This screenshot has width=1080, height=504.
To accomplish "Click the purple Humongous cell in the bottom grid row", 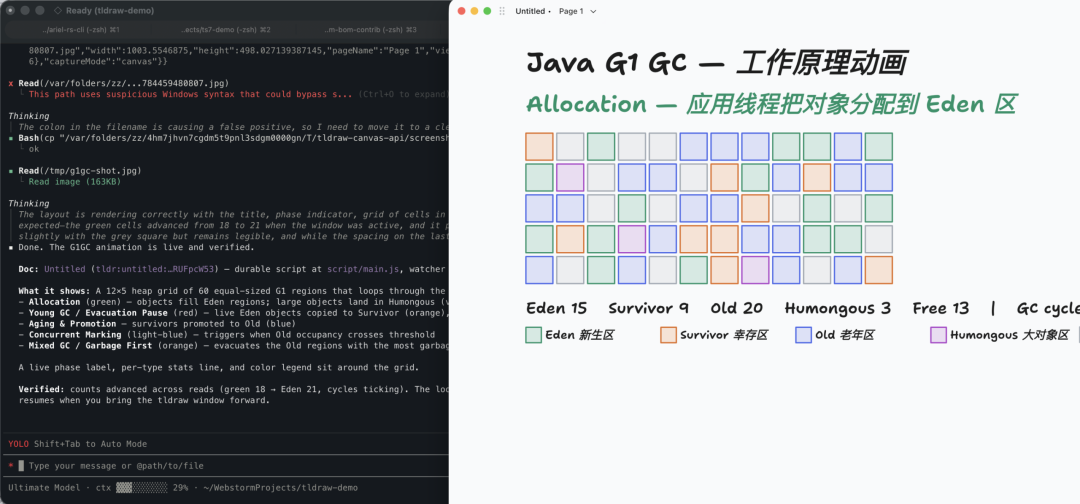I will click(756, 270).
